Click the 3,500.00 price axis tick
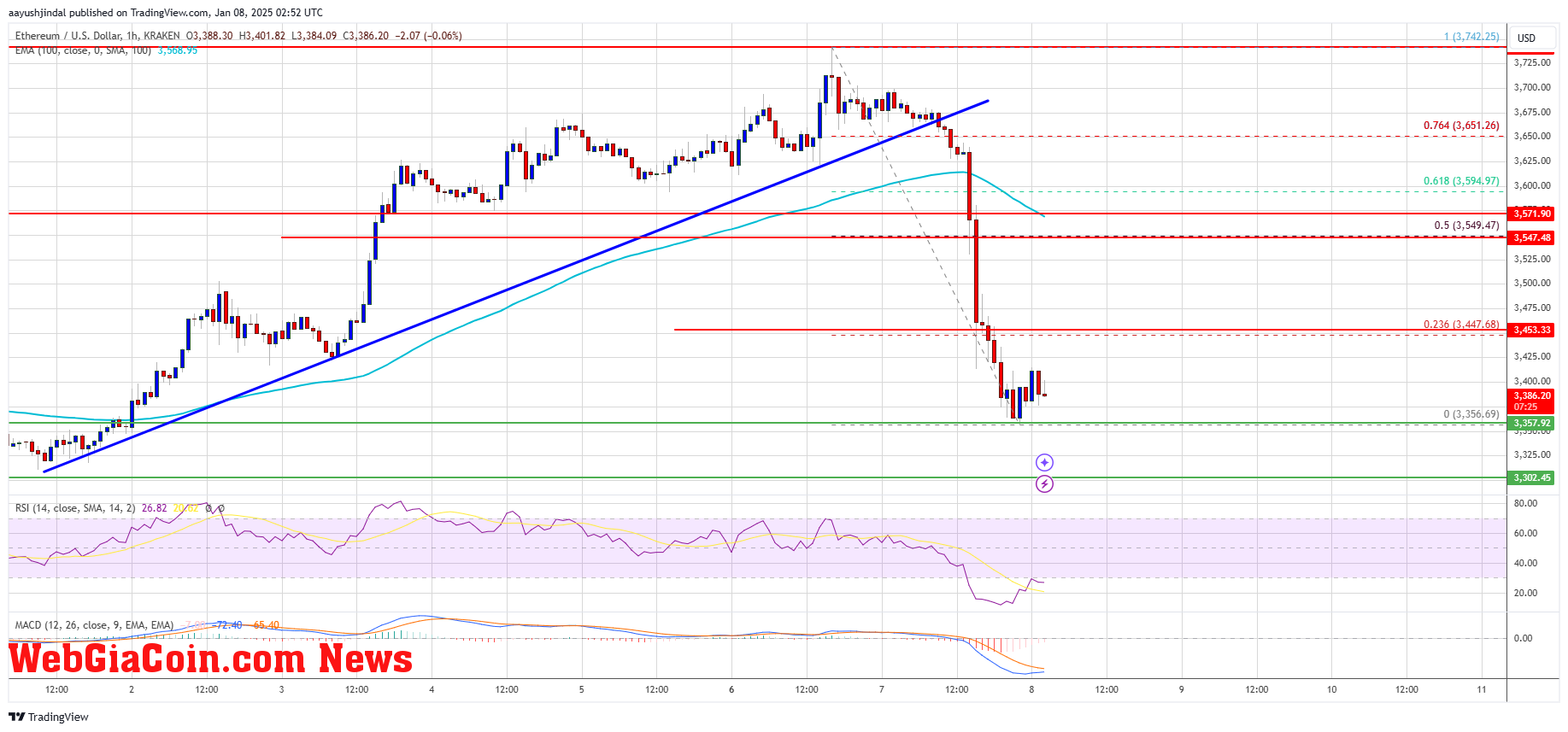 tap(1532, 283)
